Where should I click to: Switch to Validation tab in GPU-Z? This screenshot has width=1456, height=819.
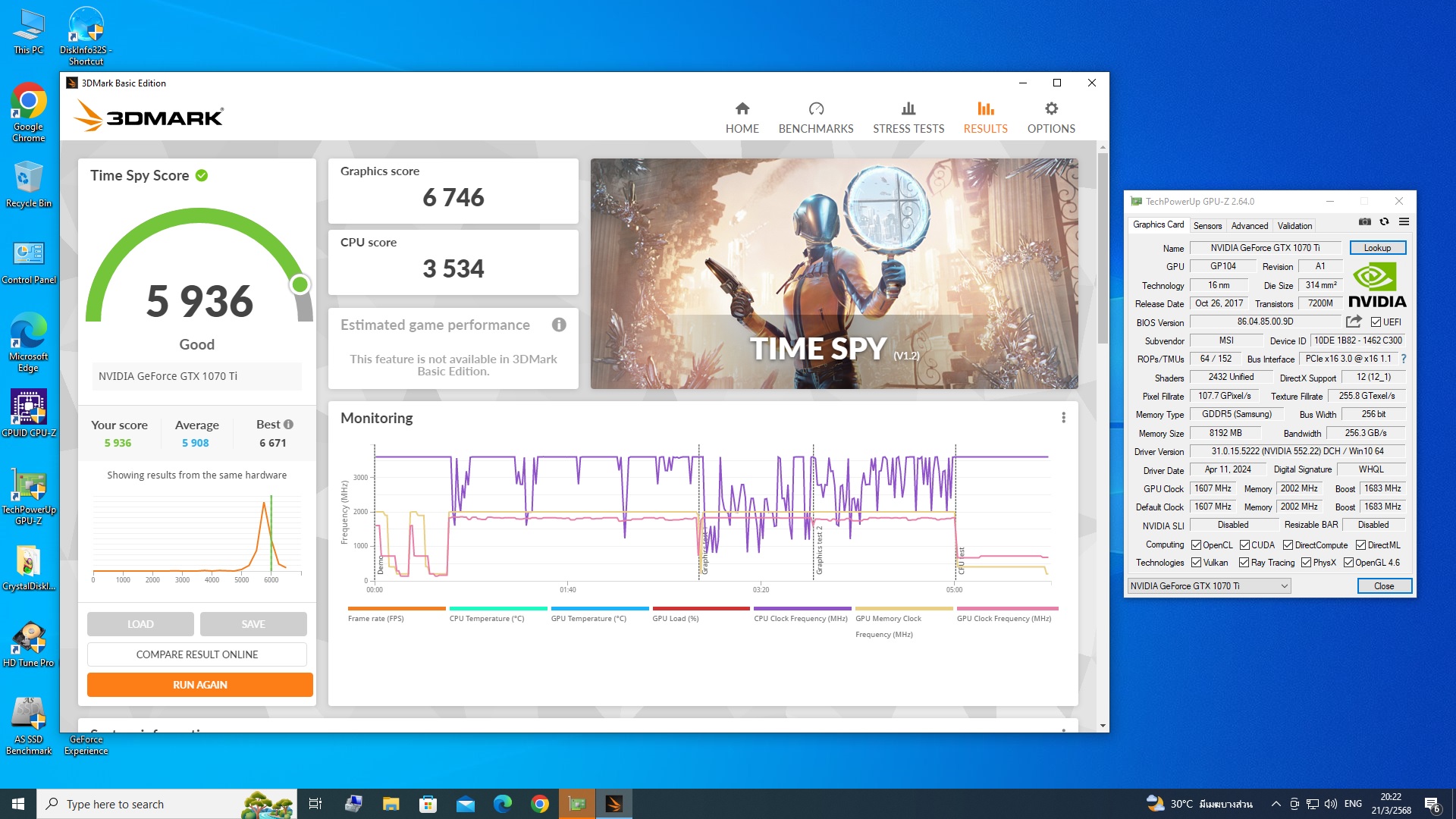1294,226
